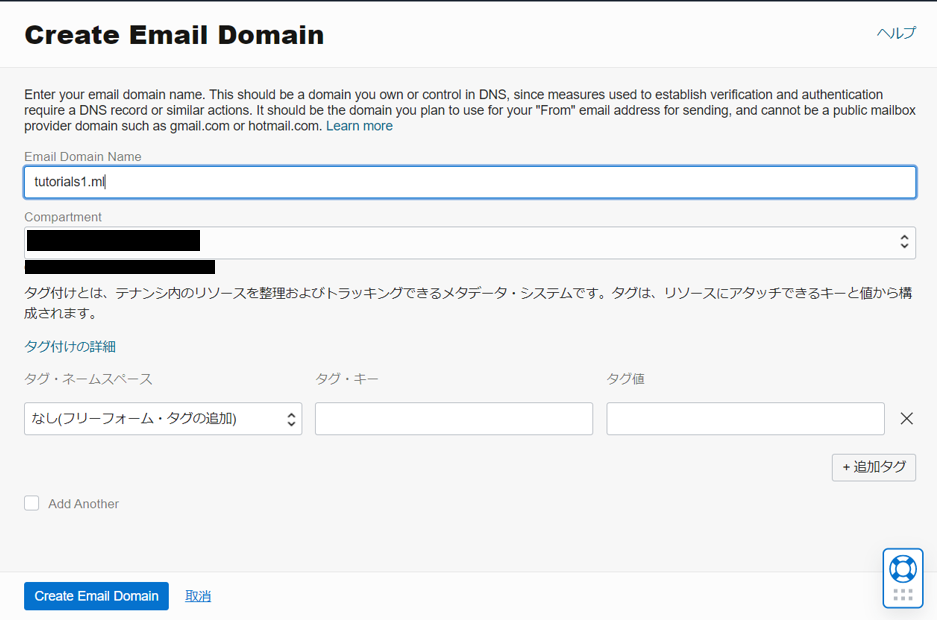Screen dimensions: 937x628
Task: Focus the Email Domain Name text field
Action: [469, 181]
